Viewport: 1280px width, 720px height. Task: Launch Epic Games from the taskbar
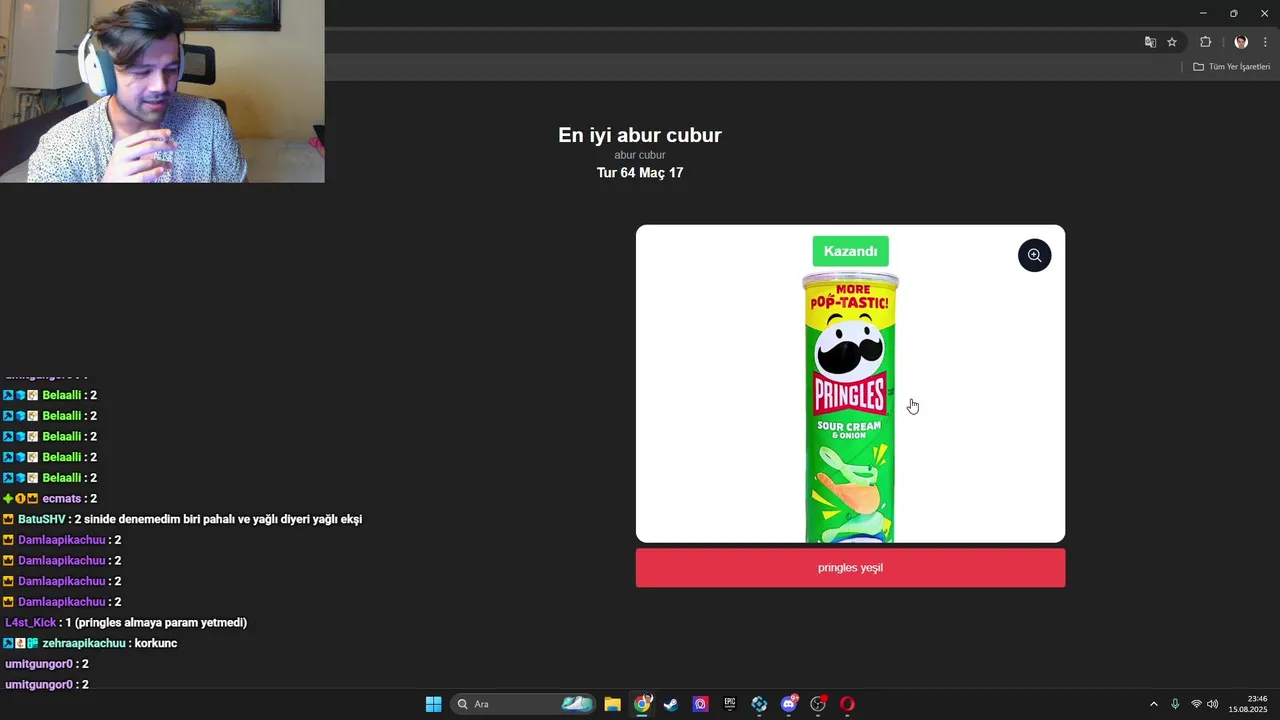[x=730, y=704]
